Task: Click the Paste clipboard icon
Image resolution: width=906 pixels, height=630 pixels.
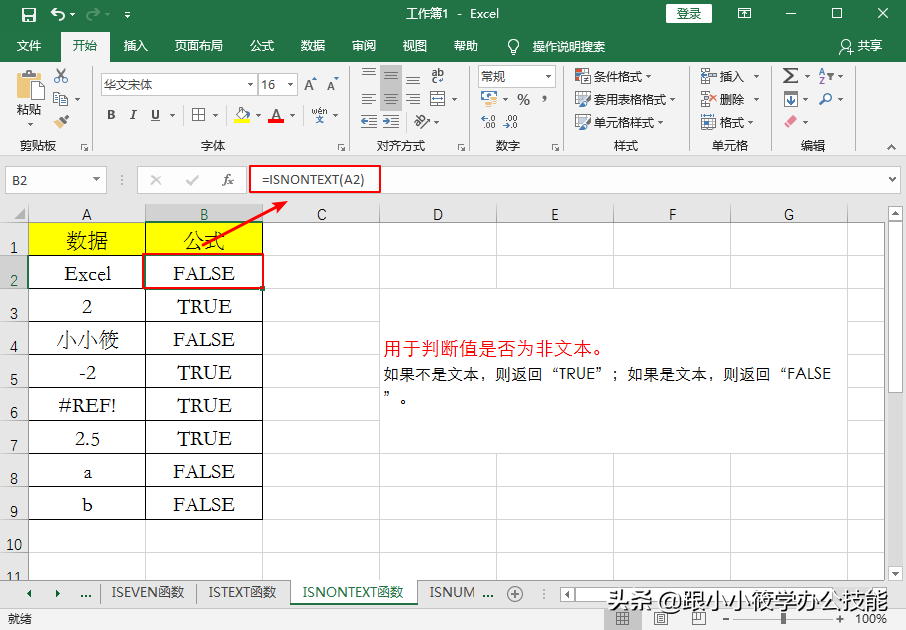Action: click(30, 86)
